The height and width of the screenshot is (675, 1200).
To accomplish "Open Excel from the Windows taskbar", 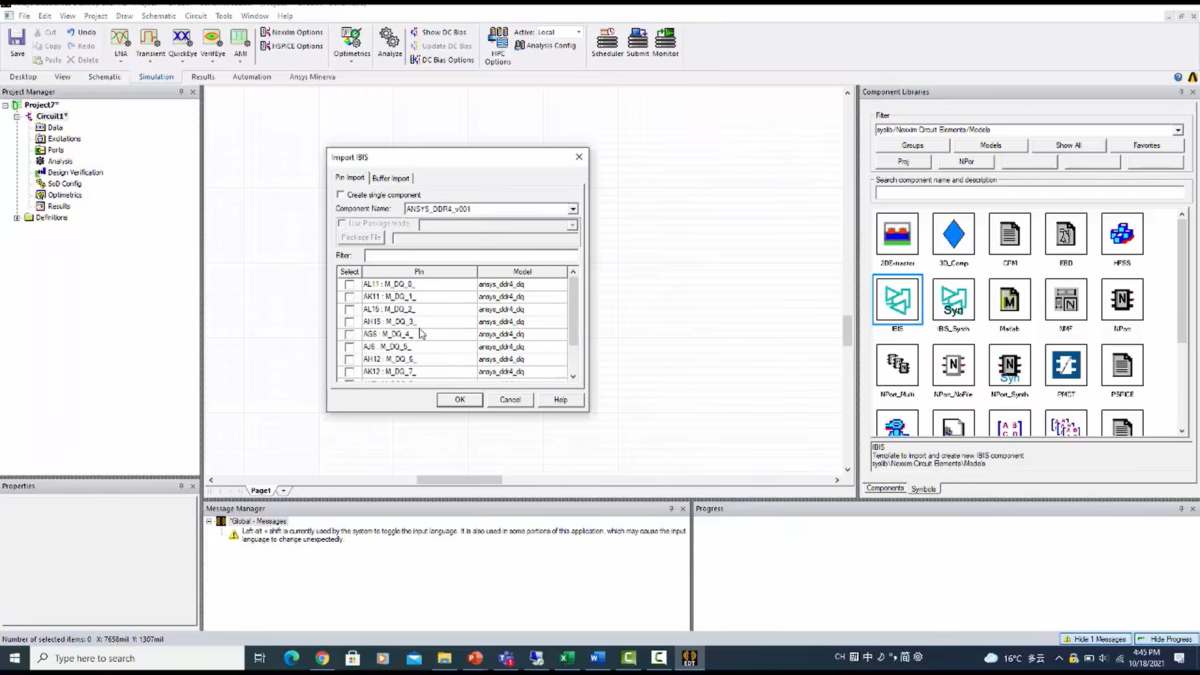I will [x=566, y=658].
